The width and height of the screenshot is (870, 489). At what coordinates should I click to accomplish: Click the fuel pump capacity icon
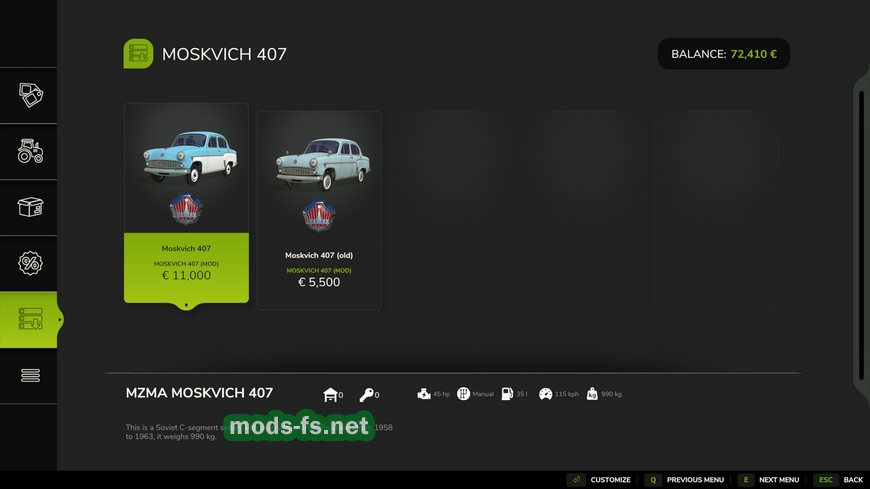(507, 394)
